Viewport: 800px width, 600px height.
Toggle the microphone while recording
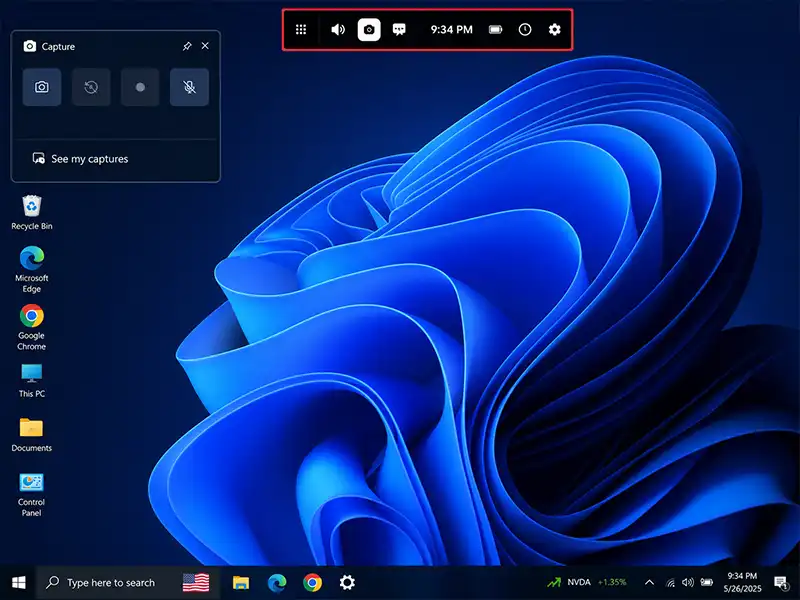click(x=189, y=87)
